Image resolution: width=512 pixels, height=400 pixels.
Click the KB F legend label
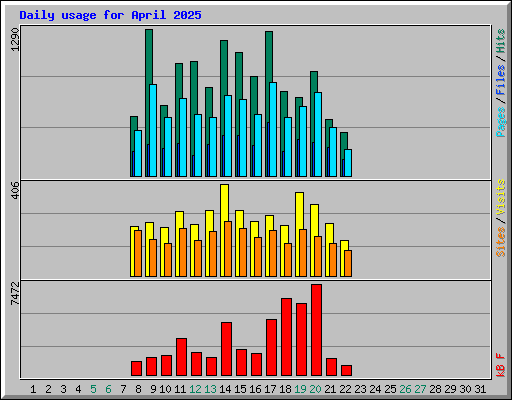pyautogui.click(x=501, y=365)
